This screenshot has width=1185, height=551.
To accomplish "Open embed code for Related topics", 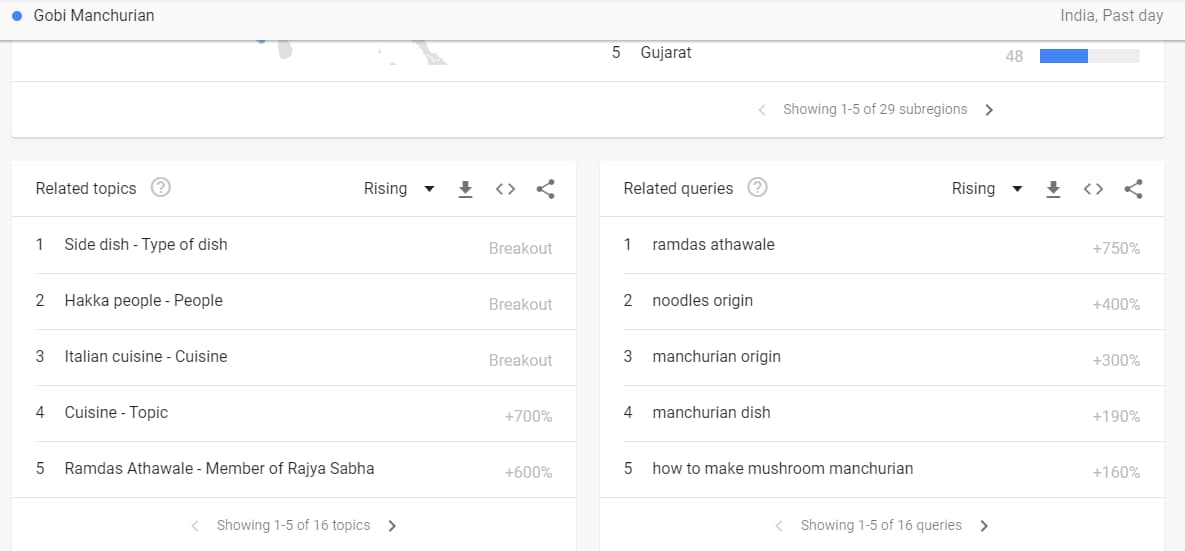I will (506, 189).
